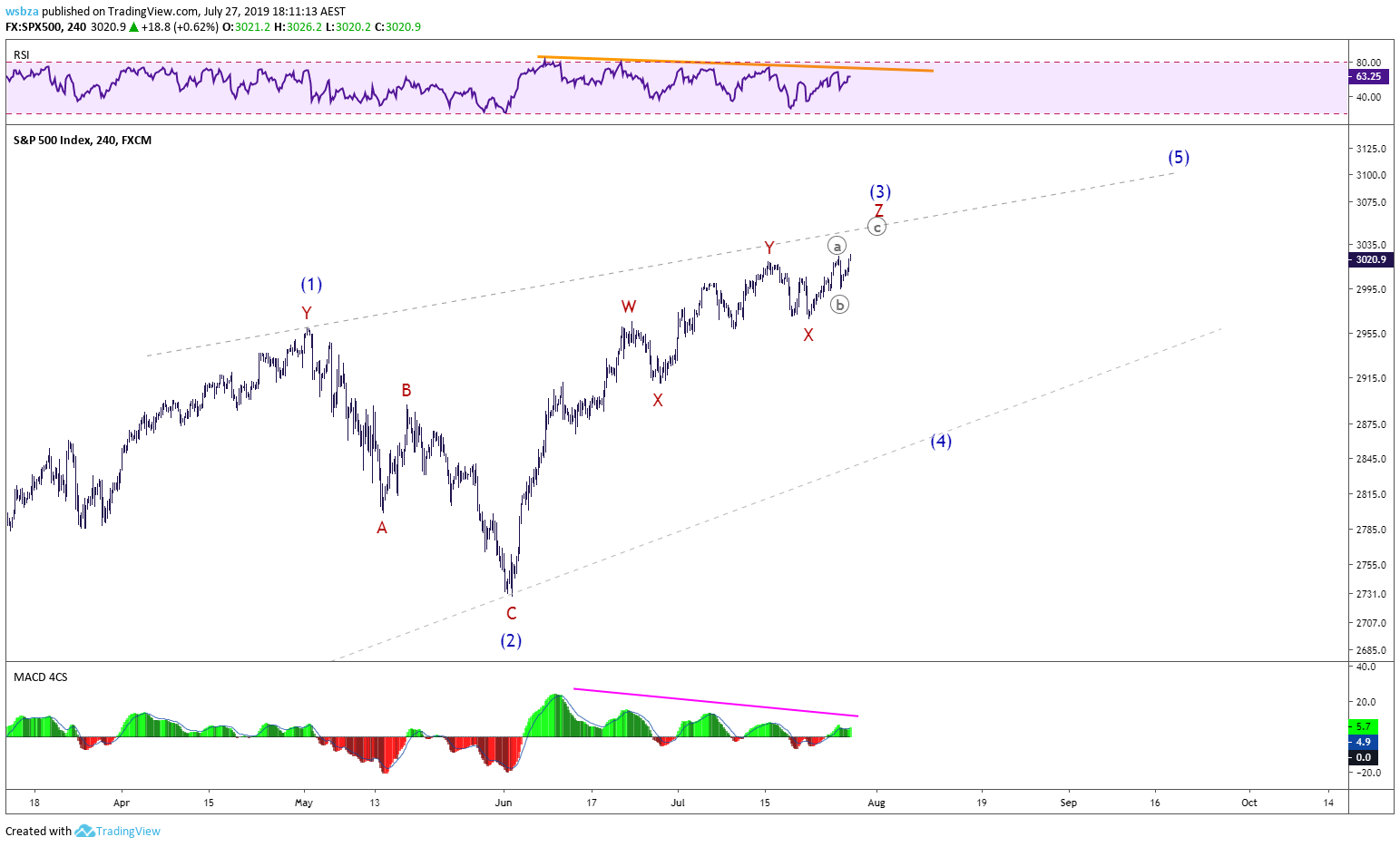The height and width of the screenshot is (847, 1400).
Task: Select the blue wave (1) label
Action: 311,285
